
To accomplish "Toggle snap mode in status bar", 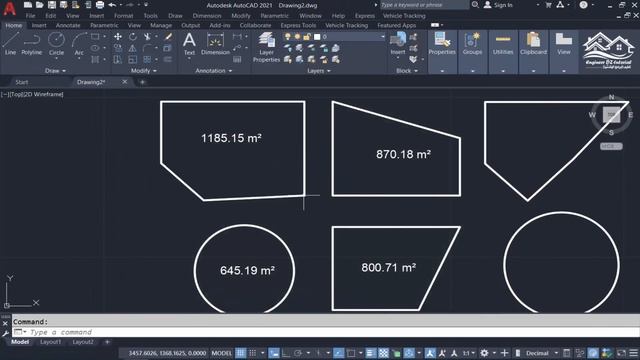I will [253, 353].
